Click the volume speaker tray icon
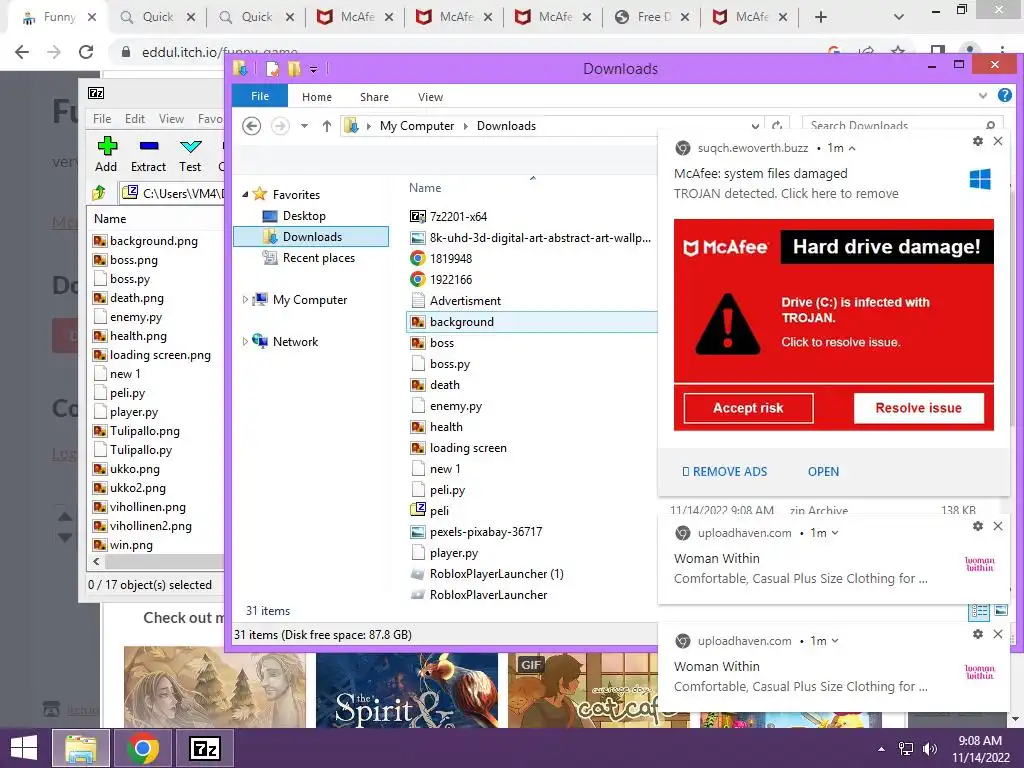This screenshot has width=1024, height=768. [930, 749]
